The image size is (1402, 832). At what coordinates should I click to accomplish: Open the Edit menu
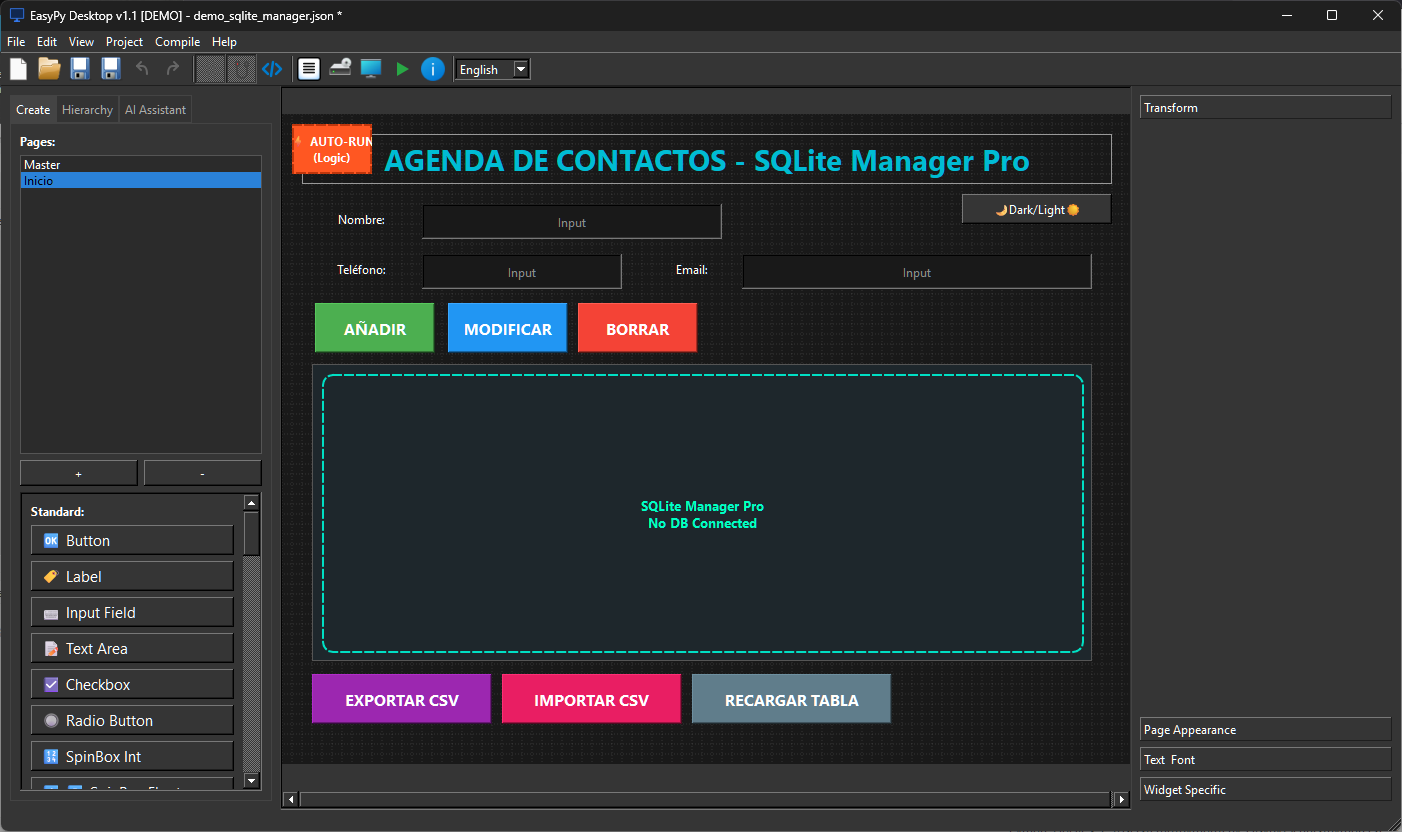tap(47, 42)
